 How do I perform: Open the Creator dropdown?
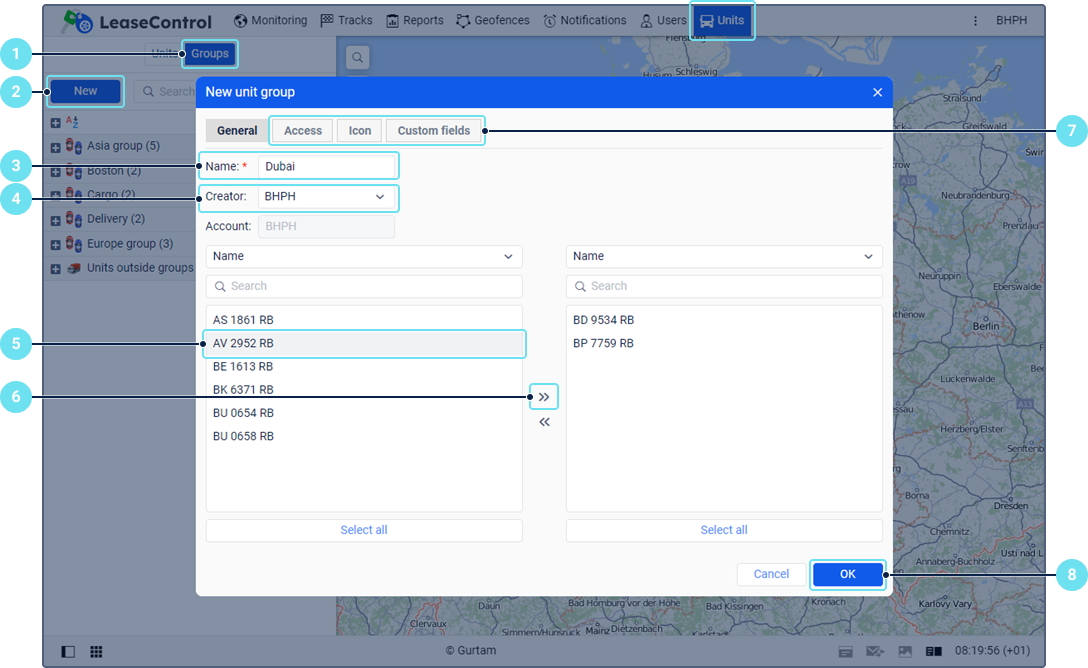327,197
